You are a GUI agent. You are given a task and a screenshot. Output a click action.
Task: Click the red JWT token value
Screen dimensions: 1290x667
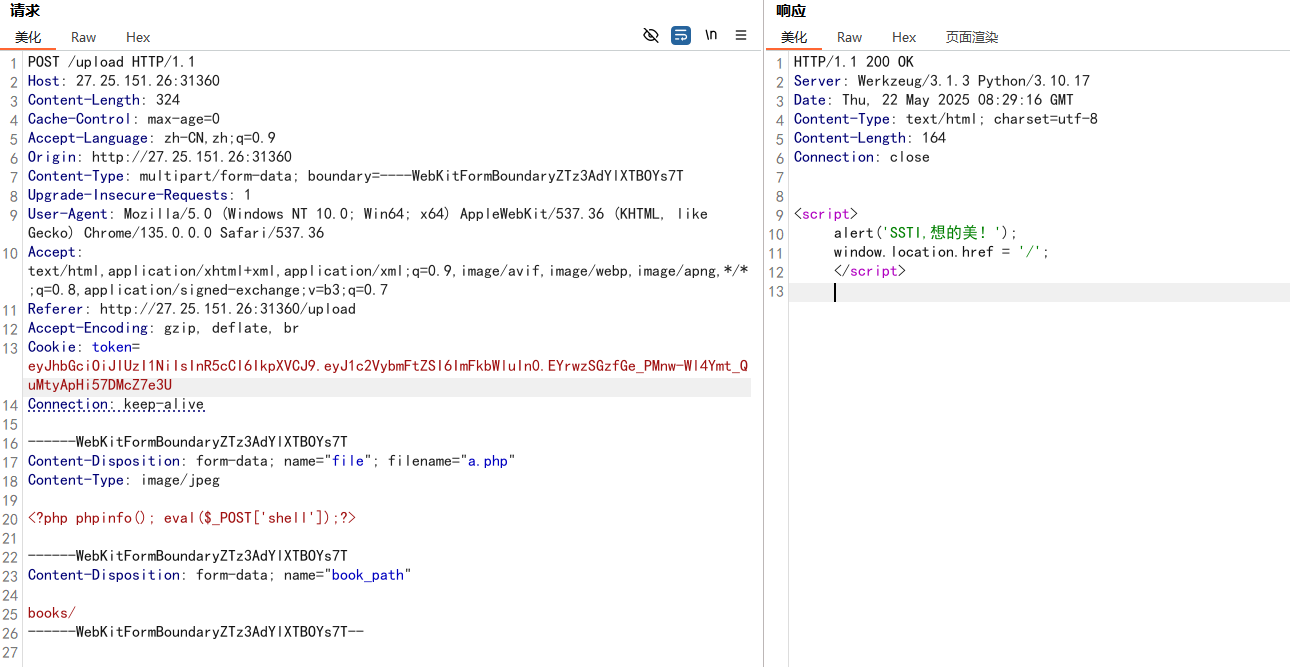(388, 375)
